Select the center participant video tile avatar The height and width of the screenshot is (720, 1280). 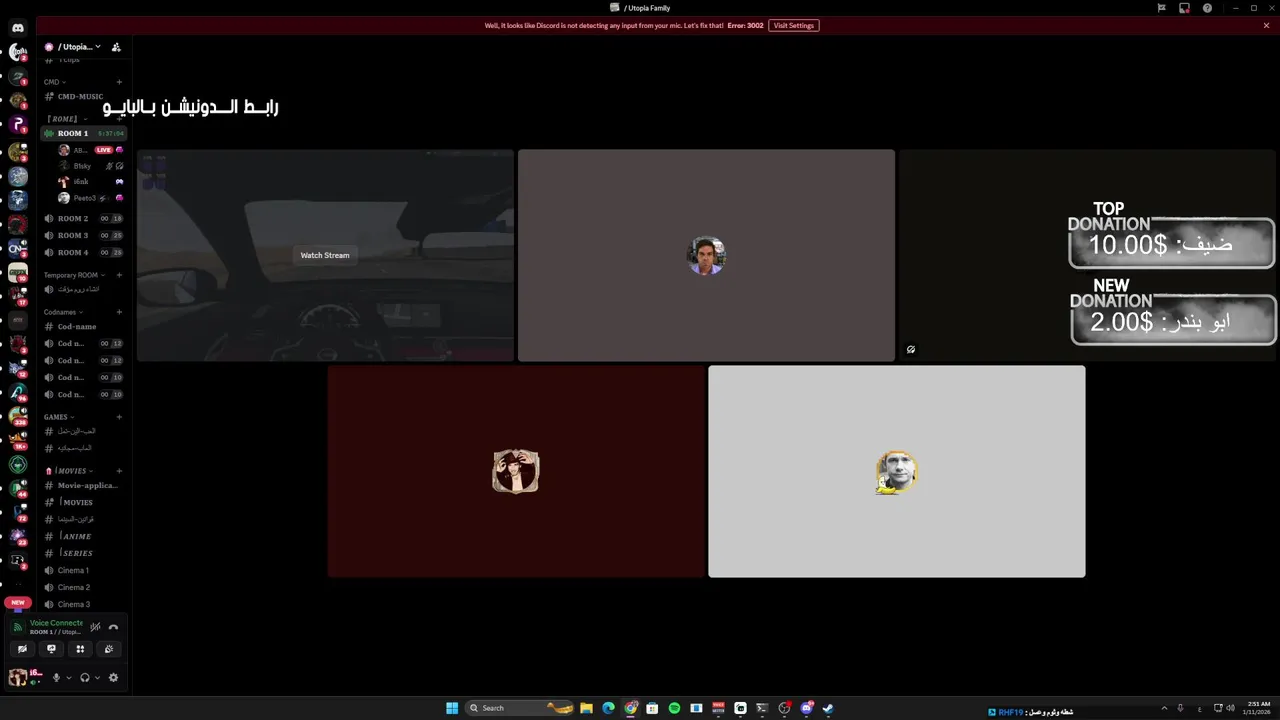click(706, 255)
